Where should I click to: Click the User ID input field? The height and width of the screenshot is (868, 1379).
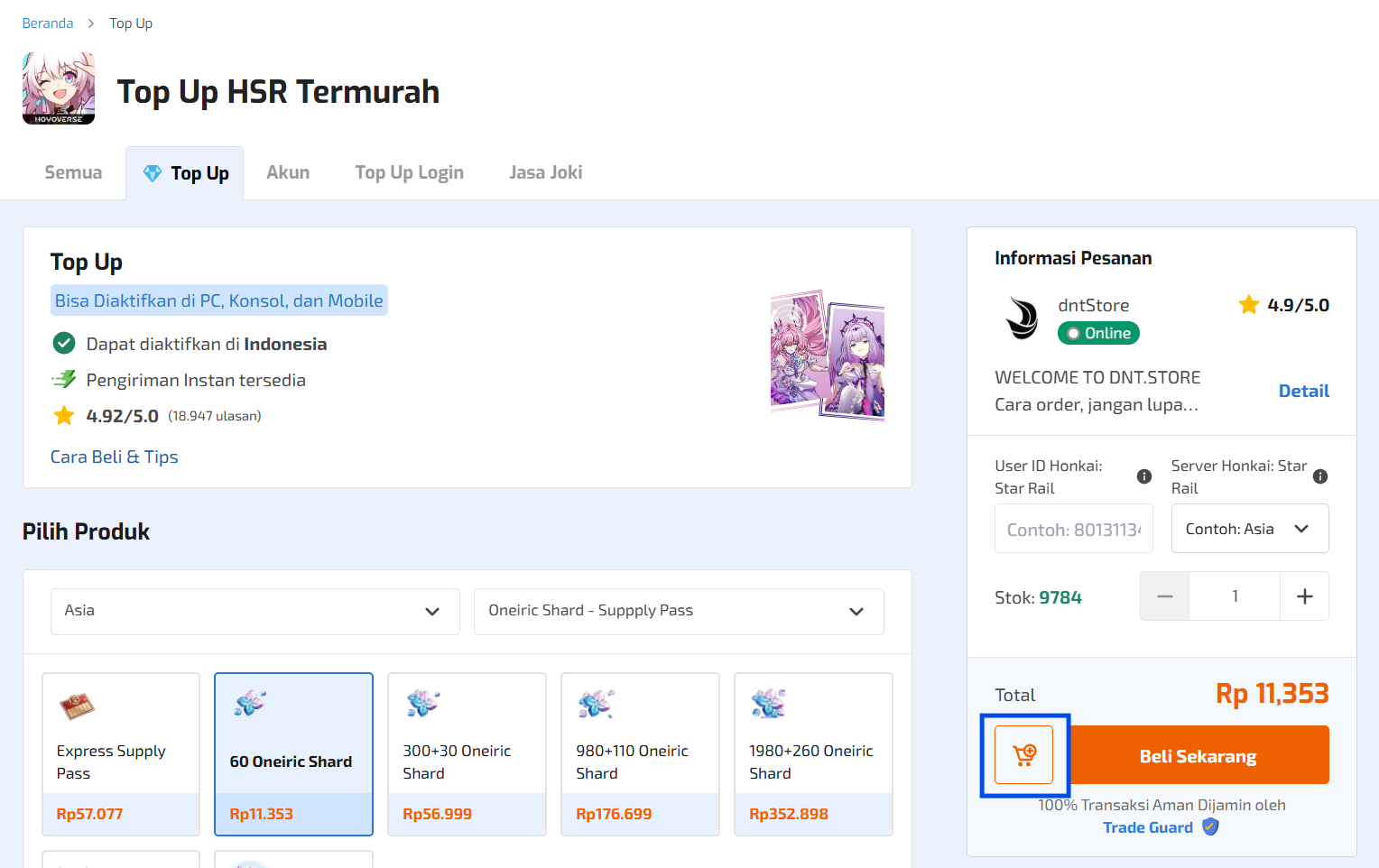1073,530
